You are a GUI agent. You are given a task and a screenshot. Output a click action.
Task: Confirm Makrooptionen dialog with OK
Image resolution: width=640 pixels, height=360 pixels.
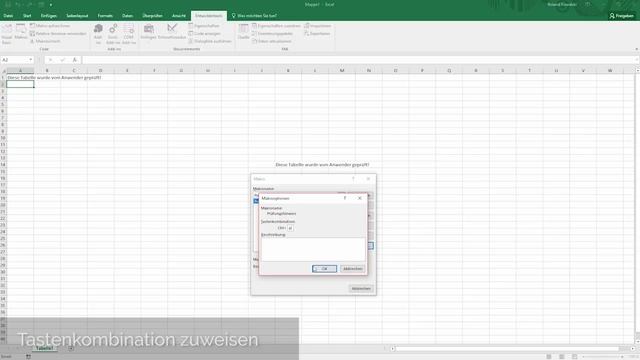click(324, 269)
